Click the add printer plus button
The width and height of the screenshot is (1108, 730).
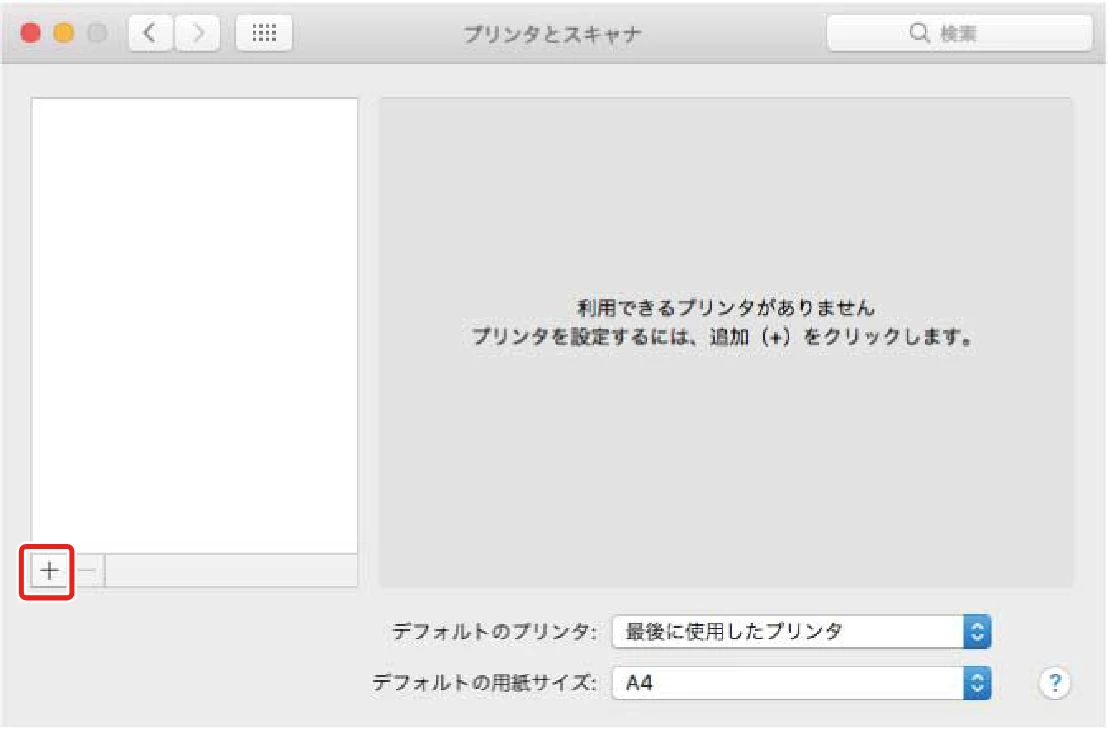[49, 570]
